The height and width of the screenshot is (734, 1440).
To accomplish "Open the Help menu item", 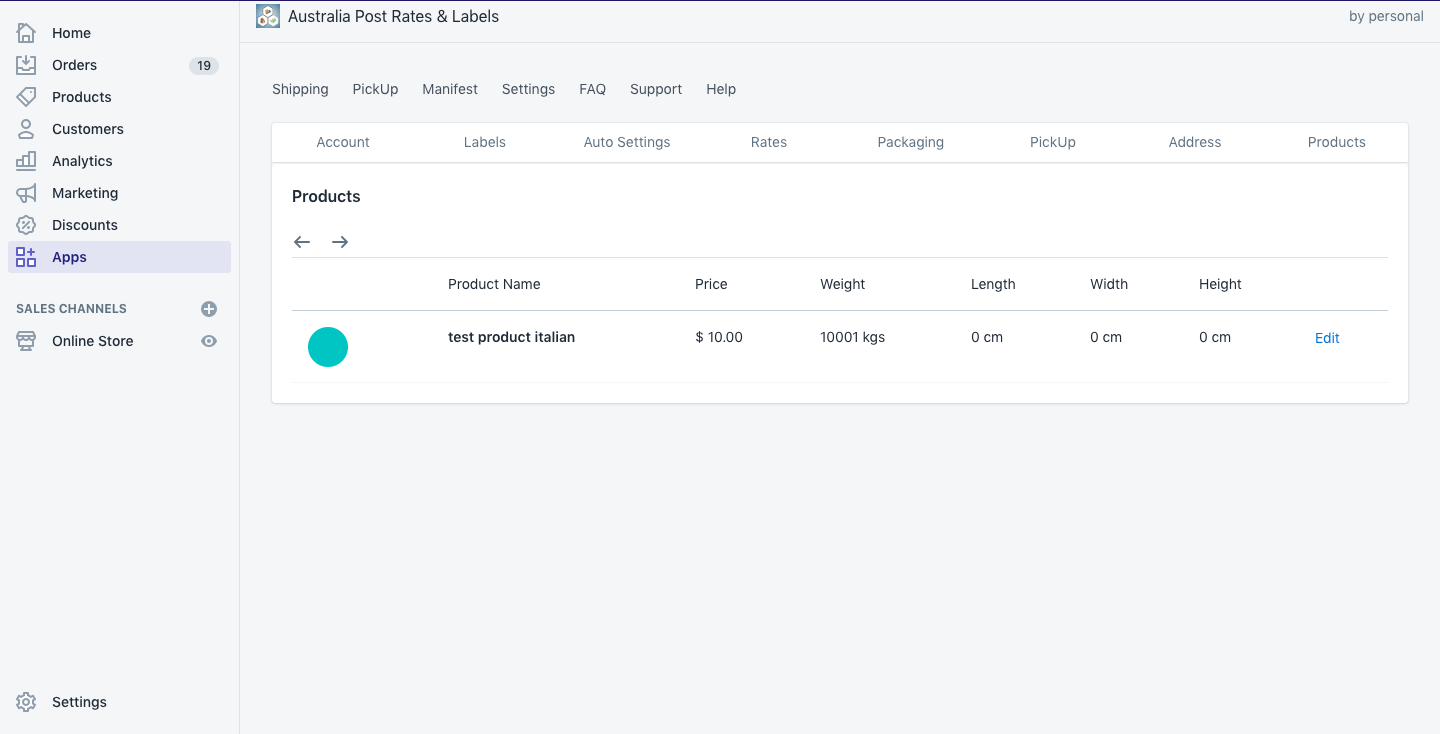I will pos(721,89).
